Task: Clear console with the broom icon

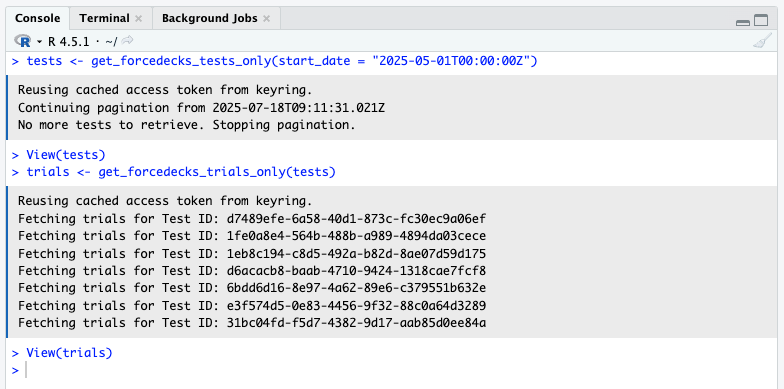Action: pyautogui.click(x=762, y=41)
